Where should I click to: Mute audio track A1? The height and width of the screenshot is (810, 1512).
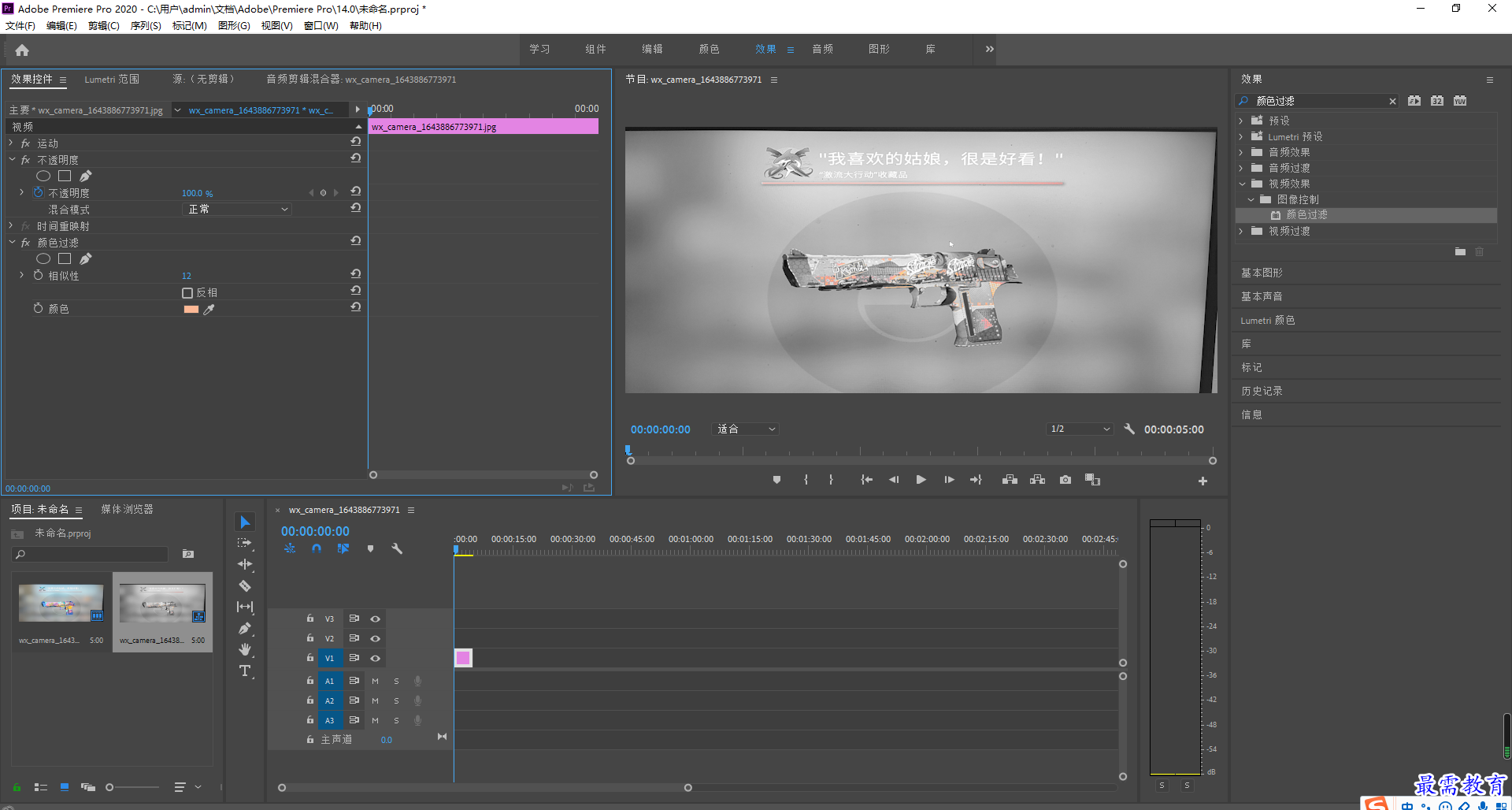point(375,682)
